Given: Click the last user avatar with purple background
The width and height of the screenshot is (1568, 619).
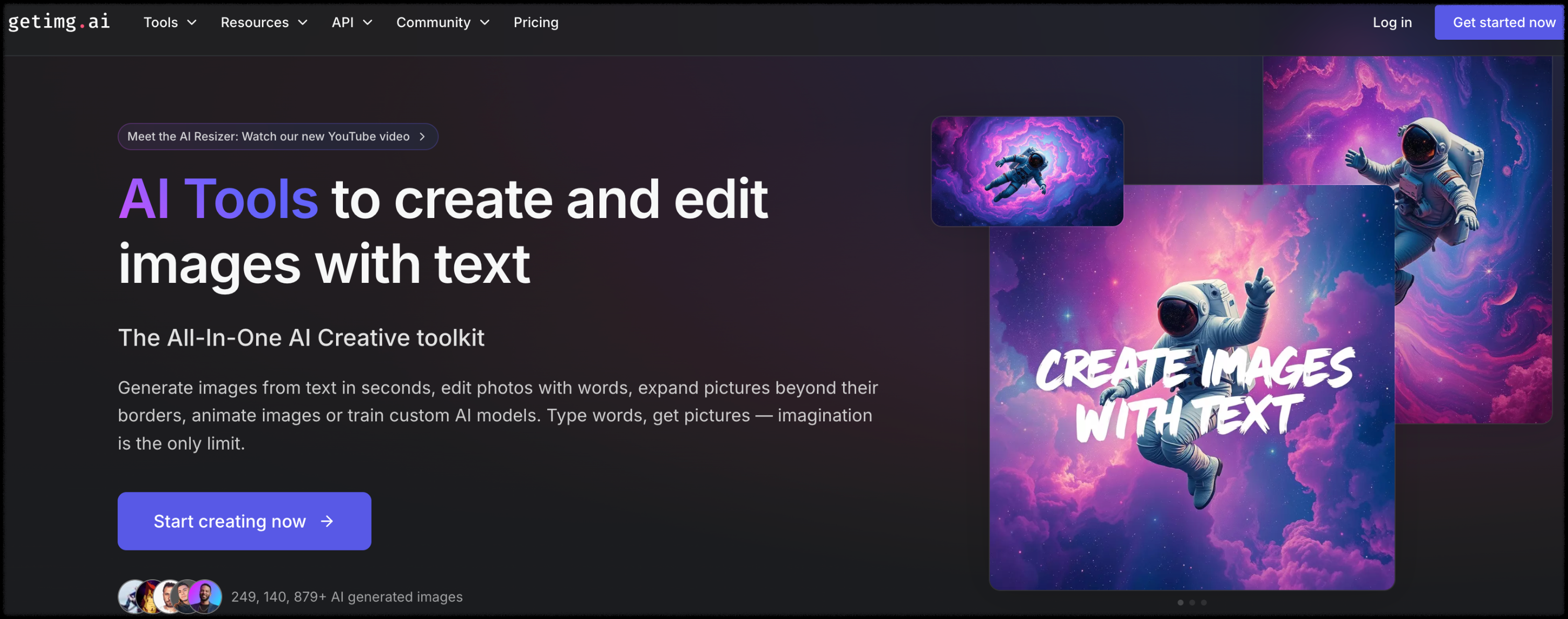Looking at the screenshot, I should tap(206, 597).
